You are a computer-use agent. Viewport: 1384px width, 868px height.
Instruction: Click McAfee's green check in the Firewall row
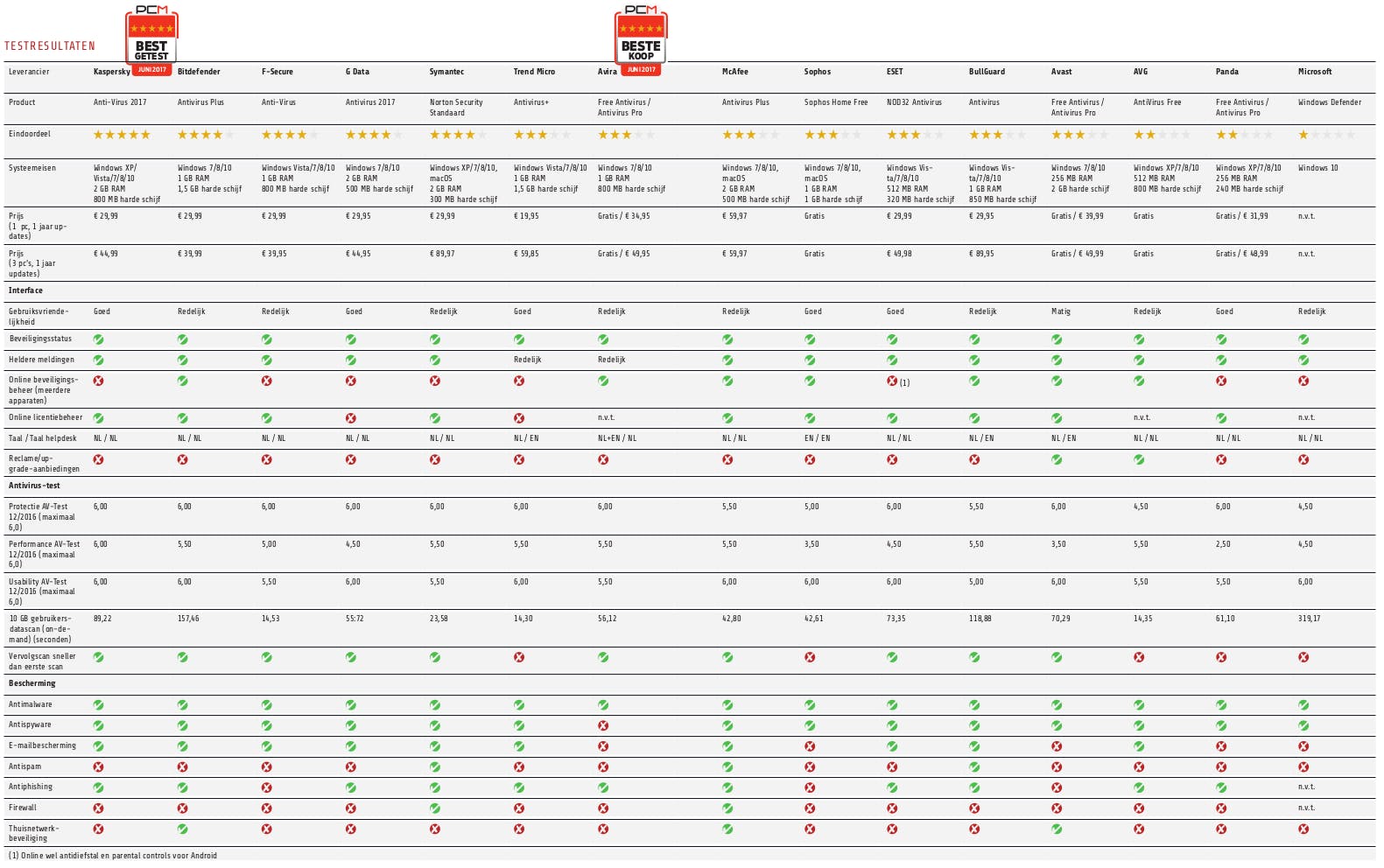[x=727, y=808]
